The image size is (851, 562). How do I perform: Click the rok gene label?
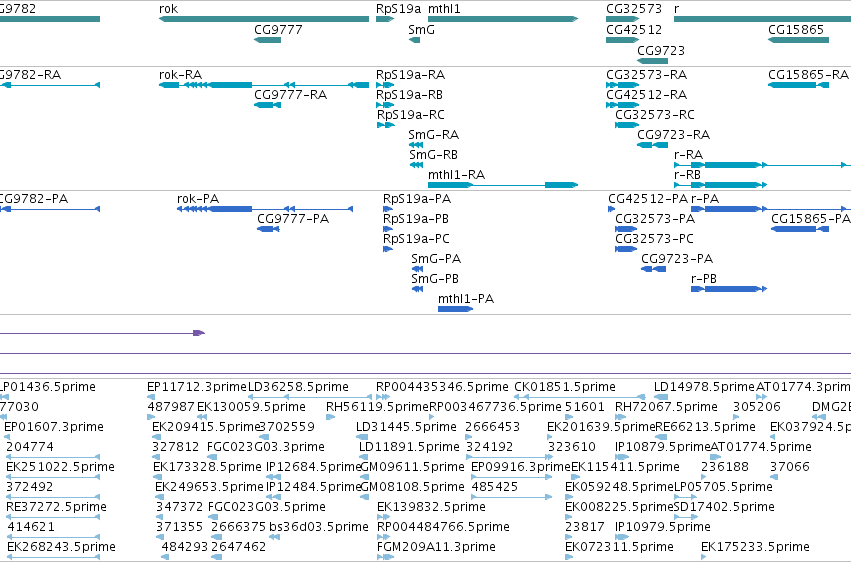pyautogui.click(x=168, y=9)
